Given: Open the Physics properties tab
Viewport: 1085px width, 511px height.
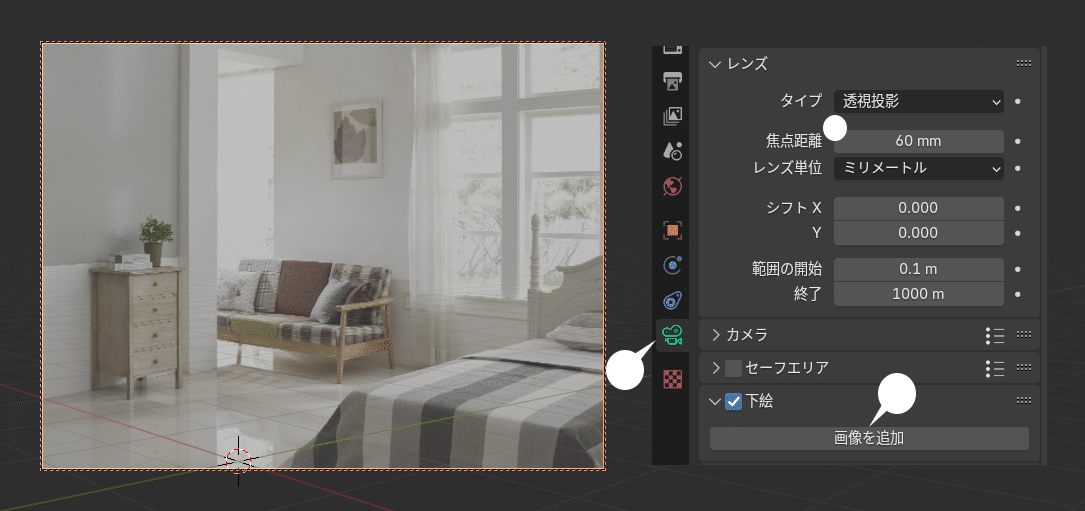Looking at the screenshot, I should point(673,265).
